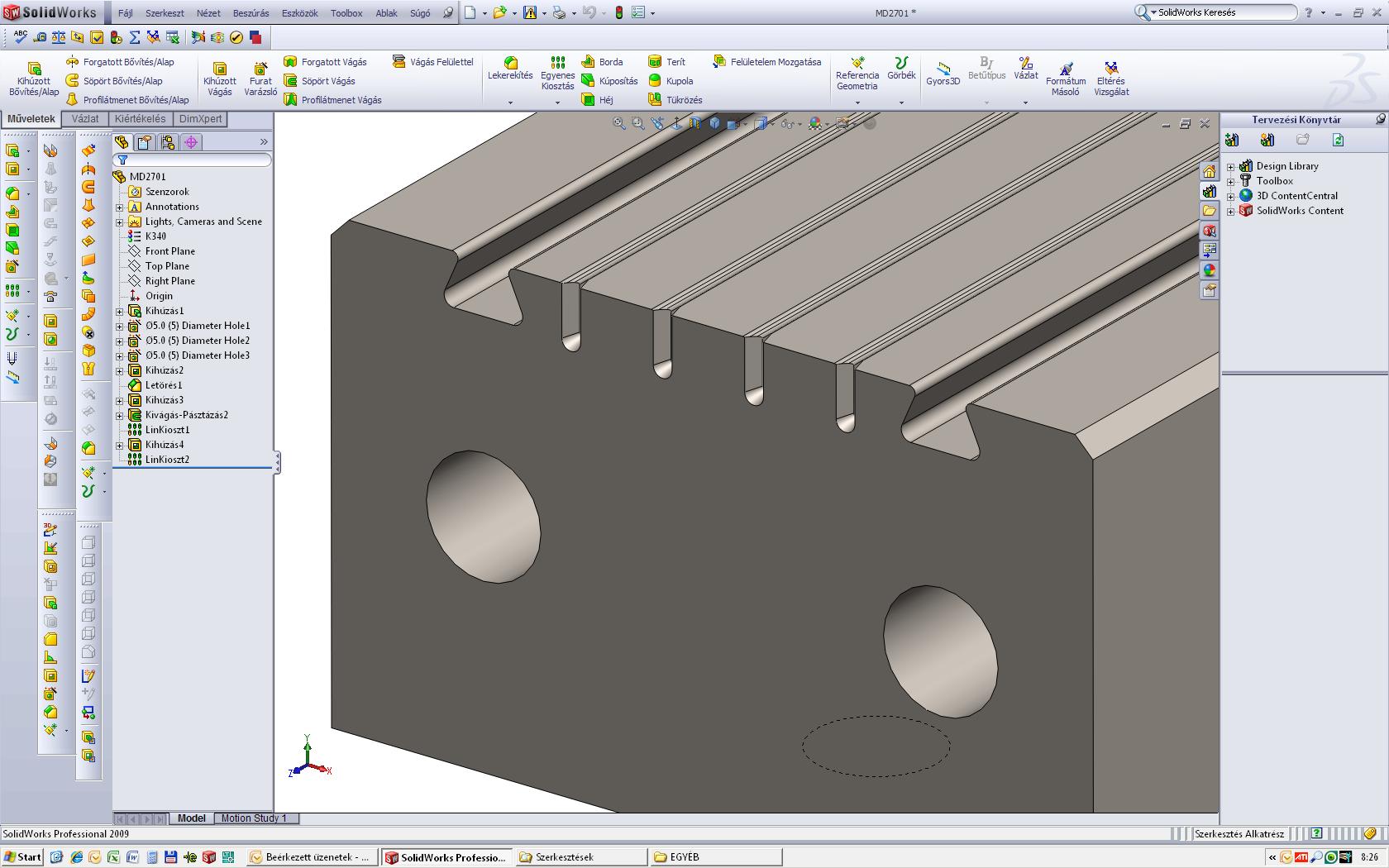Image resolution: width=1389 pixels, height=868 pixels.
Task: Apply the Lekerekítés fillet tool
Action: click(x=510, y=69)
